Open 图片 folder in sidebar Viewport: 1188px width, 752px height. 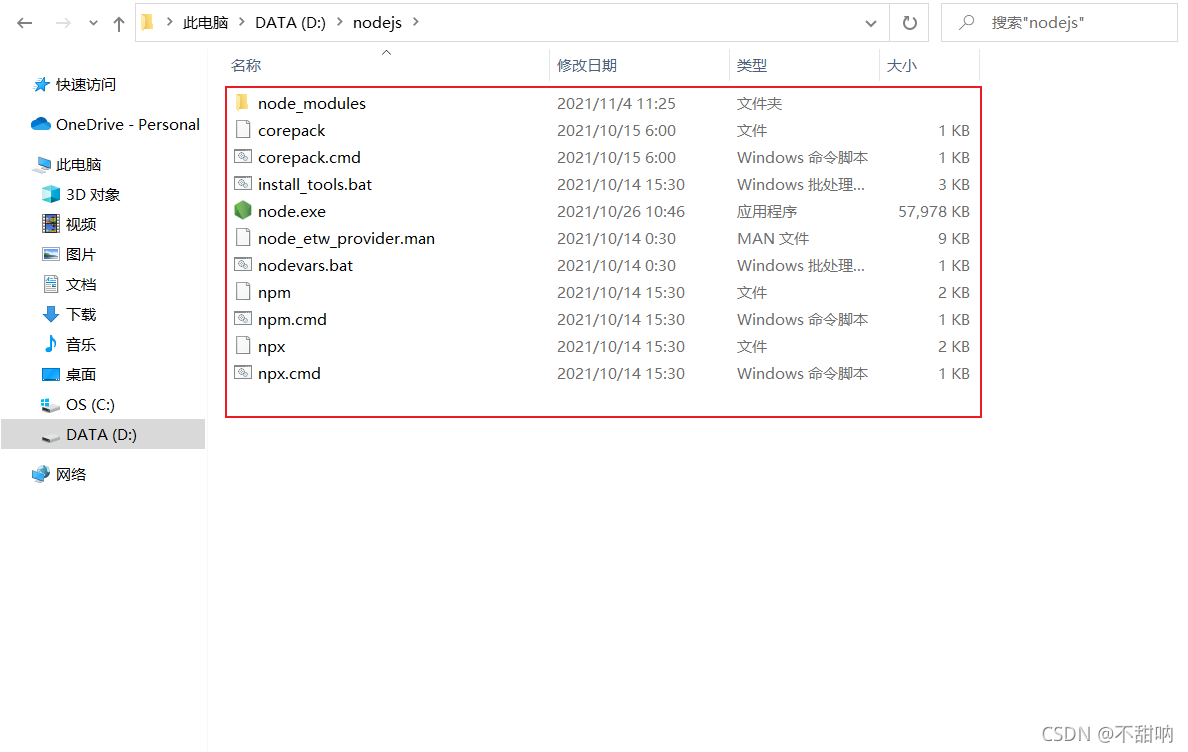(81, 254)
